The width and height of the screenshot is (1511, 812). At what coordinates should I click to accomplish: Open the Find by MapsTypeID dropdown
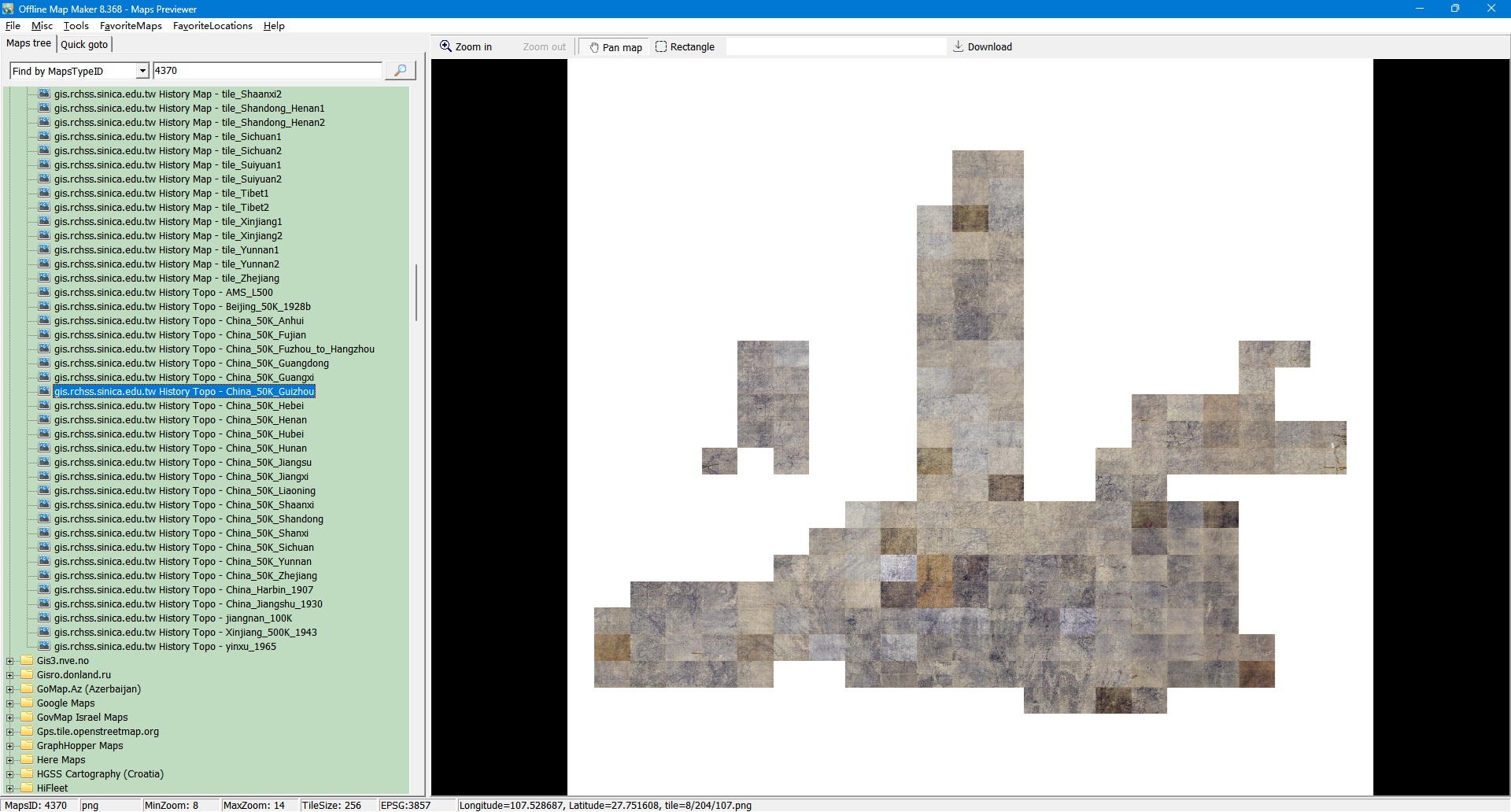pos(142,72)
